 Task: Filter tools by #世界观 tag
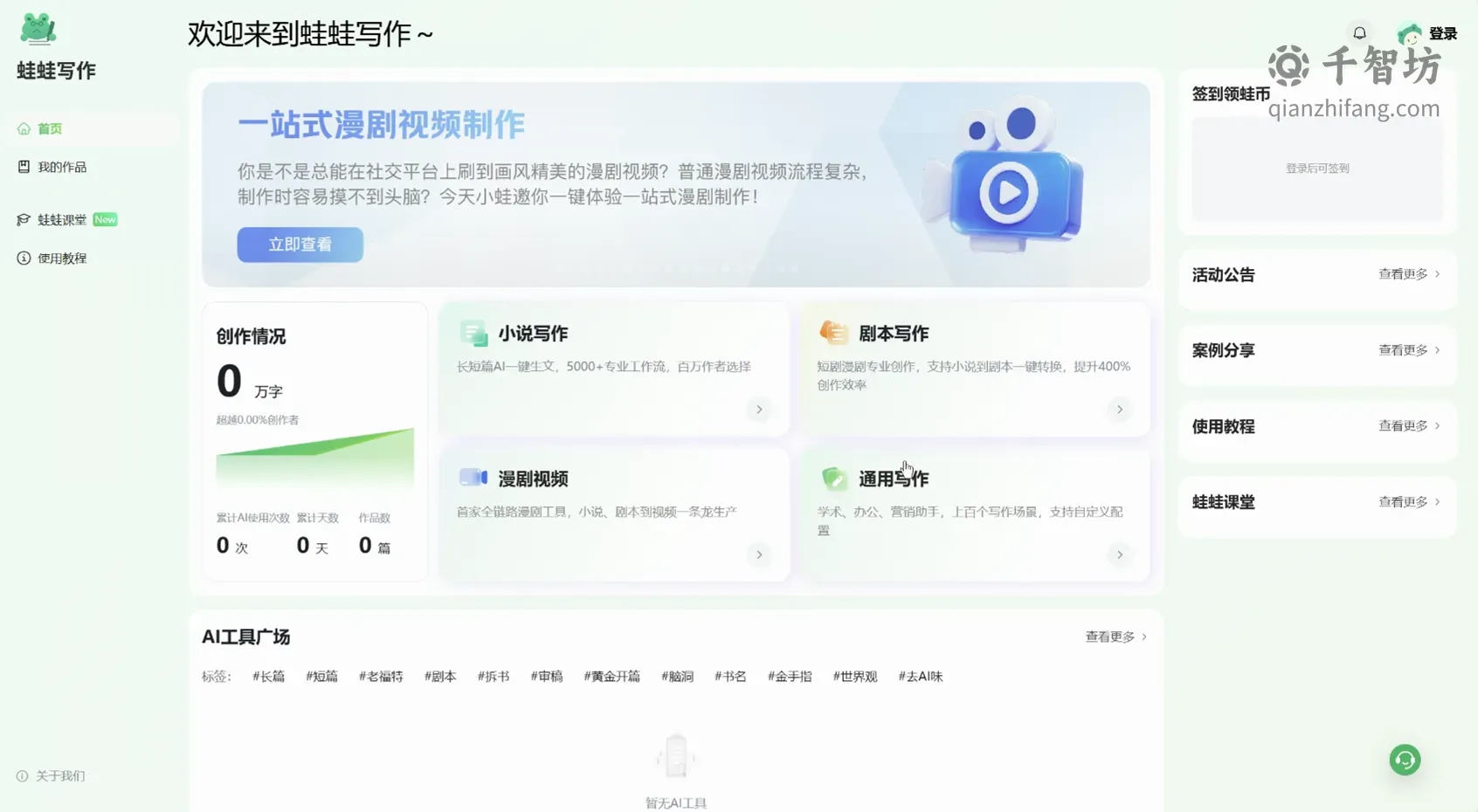[x=855, y=676]
